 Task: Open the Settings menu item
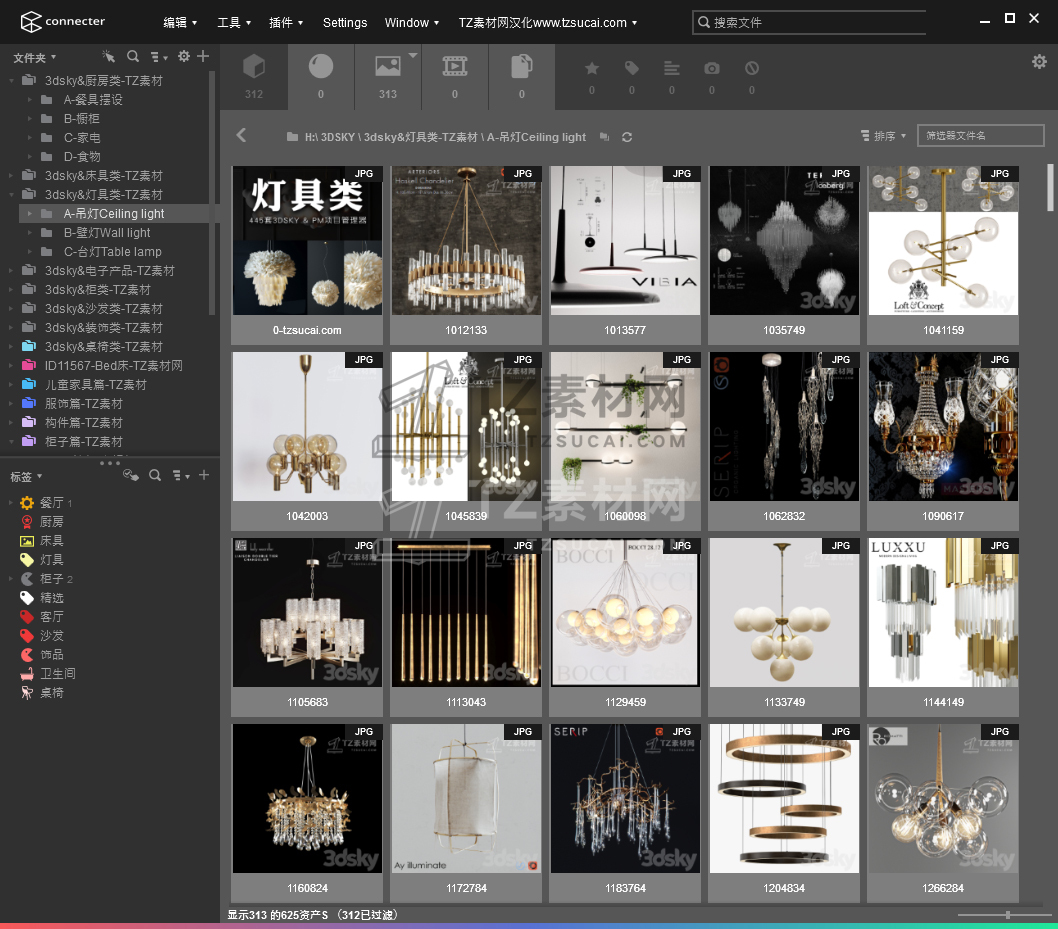click(345, 22)
